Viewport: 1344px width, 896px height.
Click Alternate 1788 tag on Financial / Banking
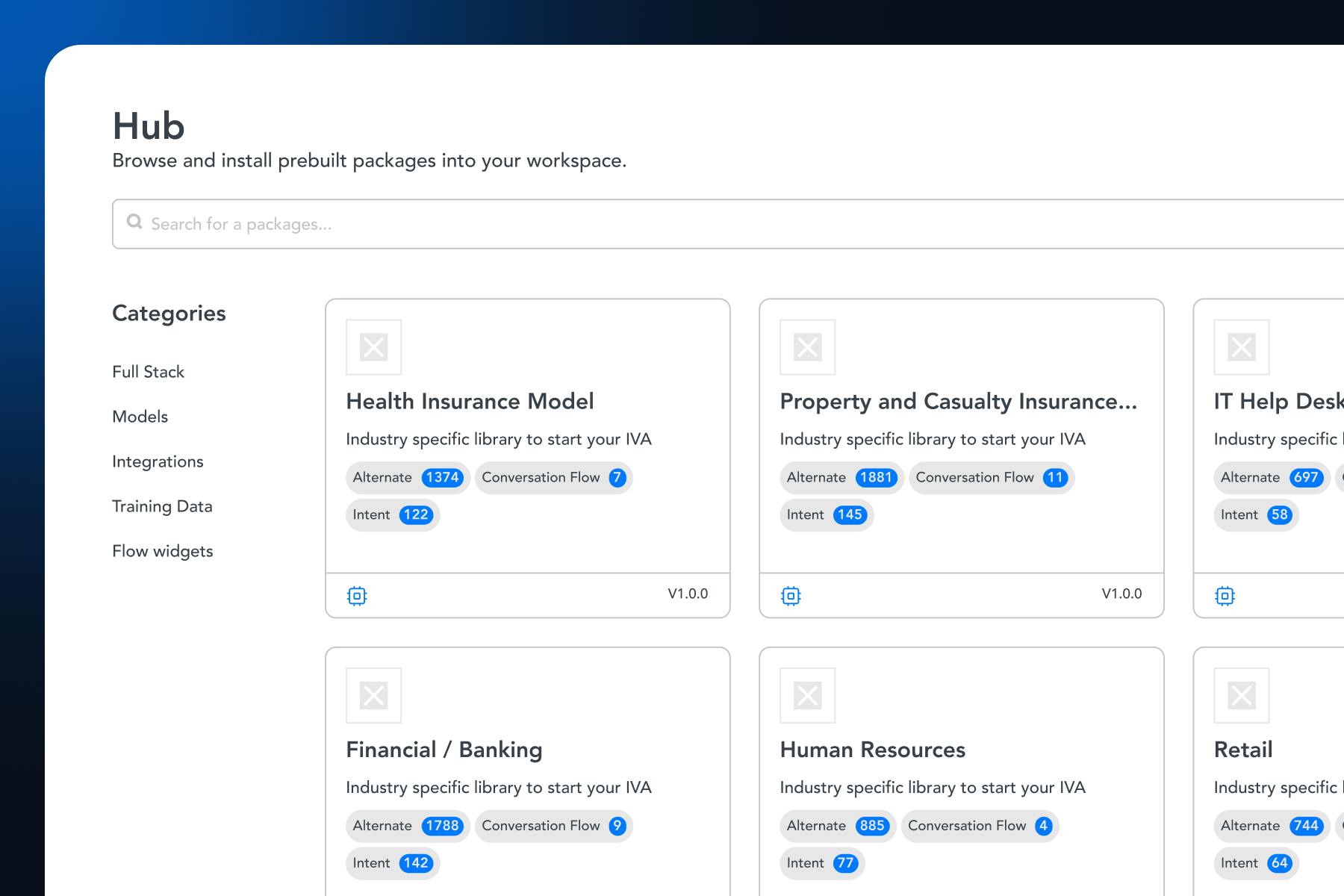tap(408, 826)
